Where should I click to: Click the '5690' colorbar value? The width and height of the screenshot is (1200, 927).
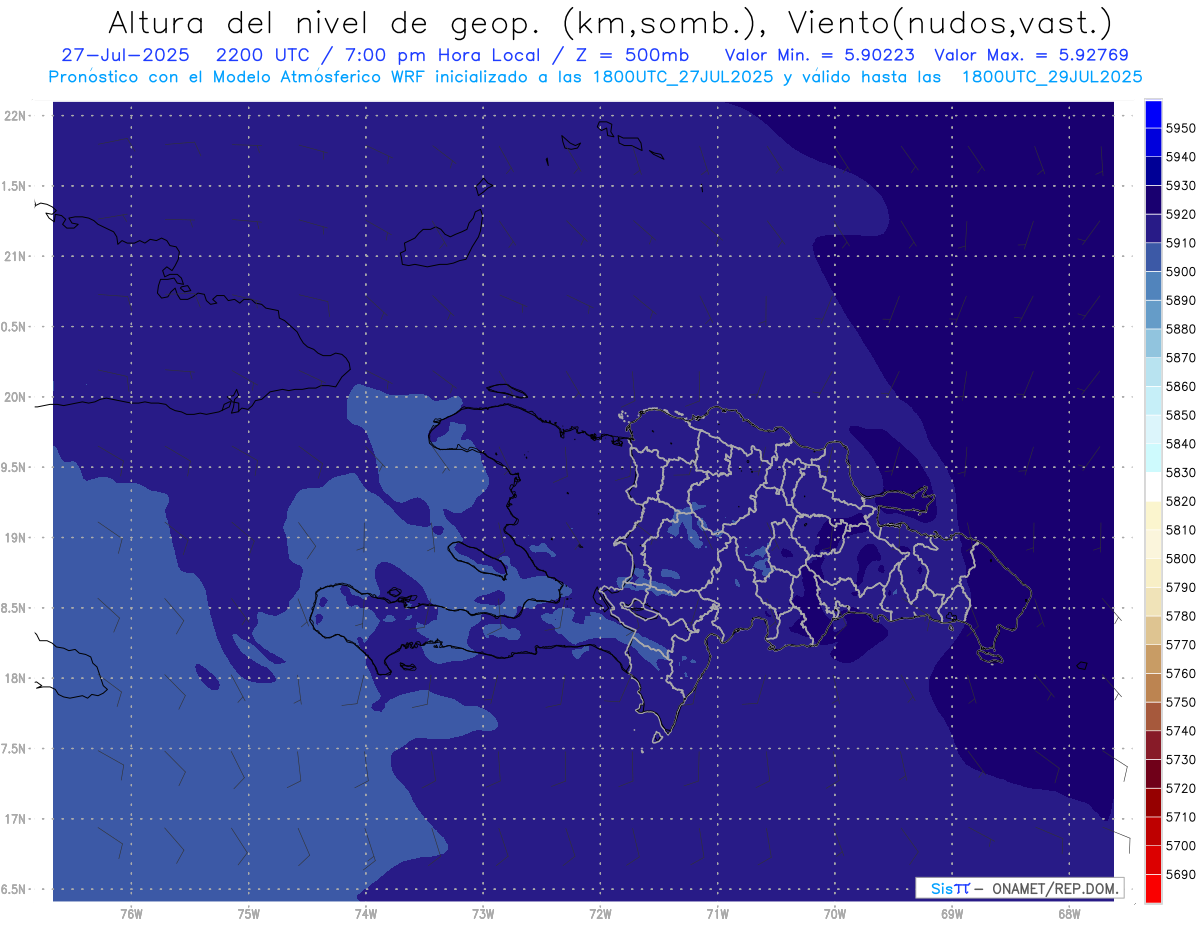coord(1180,875)
